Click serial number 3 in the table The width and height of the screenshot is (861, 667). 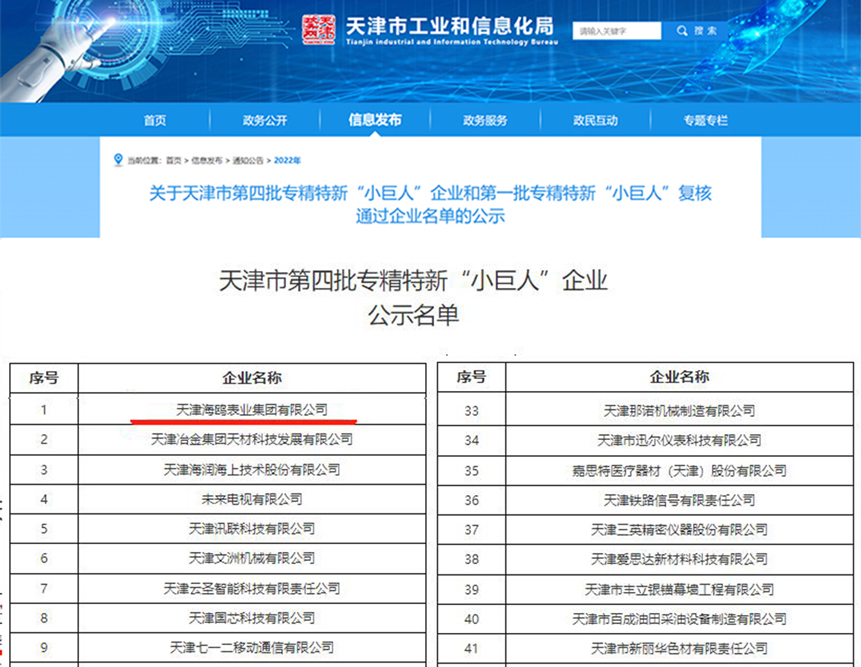click(44, 469)
